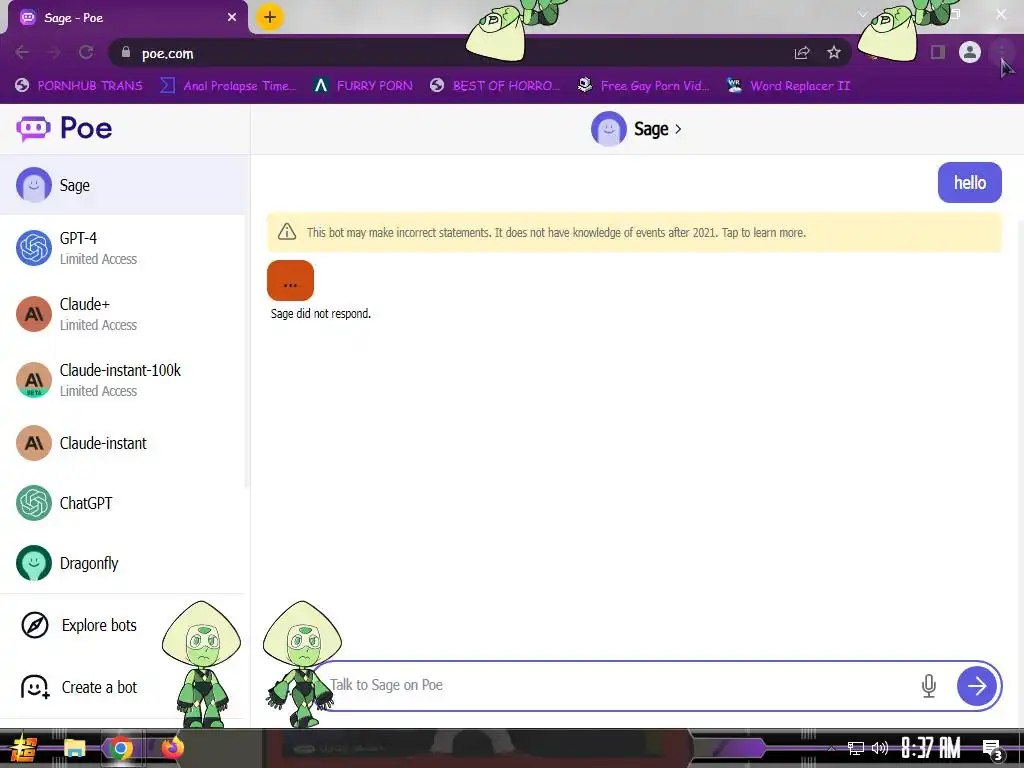Viewport: 1024px width, 768px height.
Task: Click the Sage avatar in chat header
Action: coord(609,129)
